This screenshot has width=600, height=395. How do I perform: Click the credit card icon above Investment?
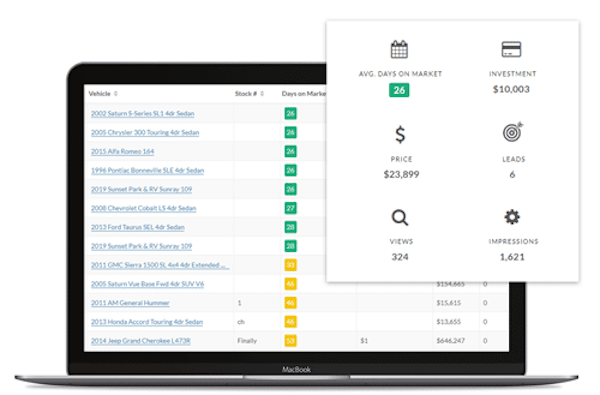coord(511,49)
